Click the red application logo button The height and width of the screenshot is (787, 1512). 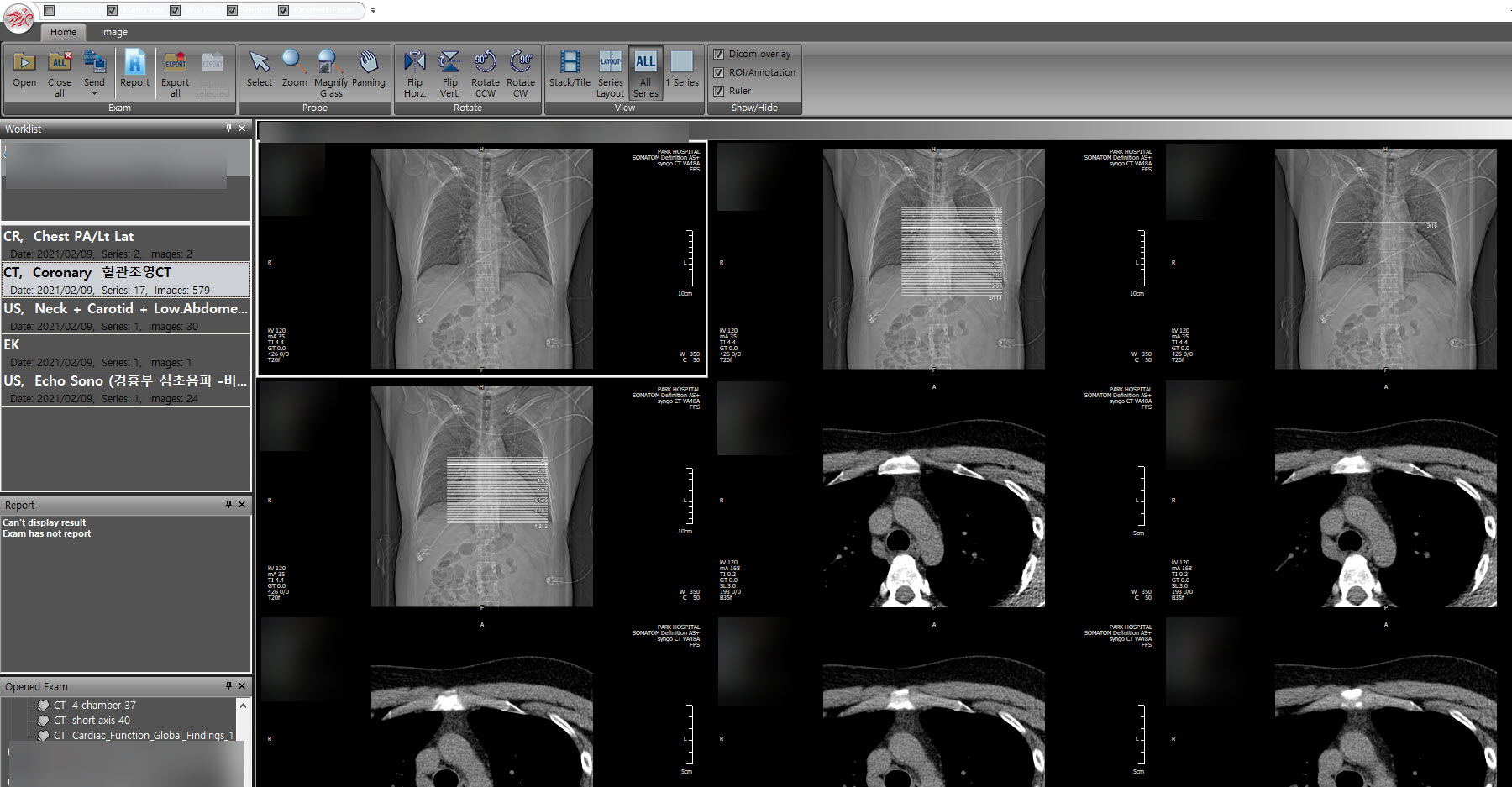click(x=19, y=18)
